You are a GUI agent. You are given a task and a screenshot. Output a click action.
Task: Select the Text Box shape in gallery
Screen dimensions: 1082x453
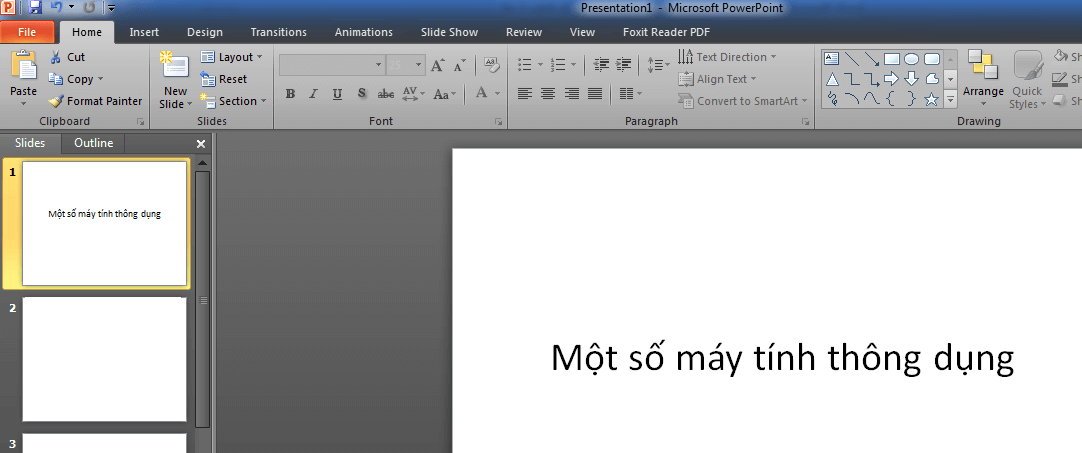coord(831,58)
